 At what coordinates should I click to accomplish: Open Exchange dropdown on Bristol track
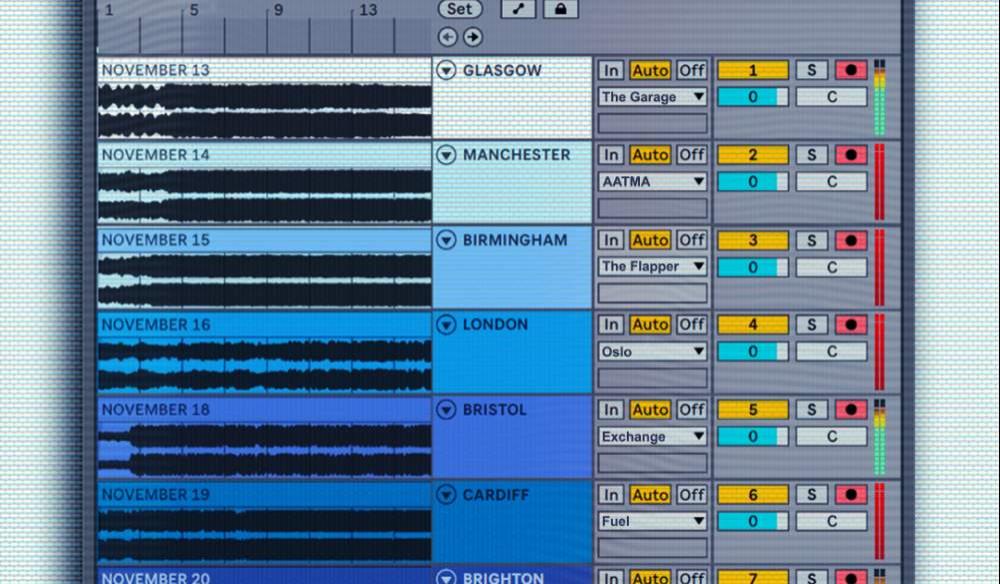coord(652,437)
